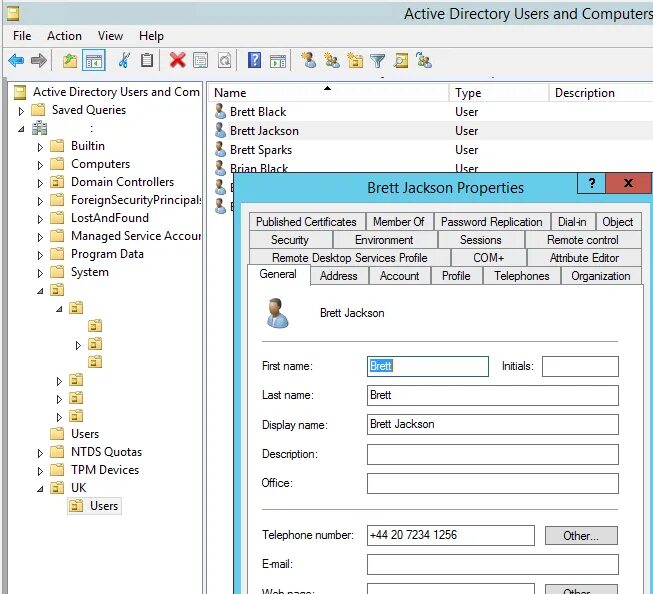Click the Office input field

point(493,484)
